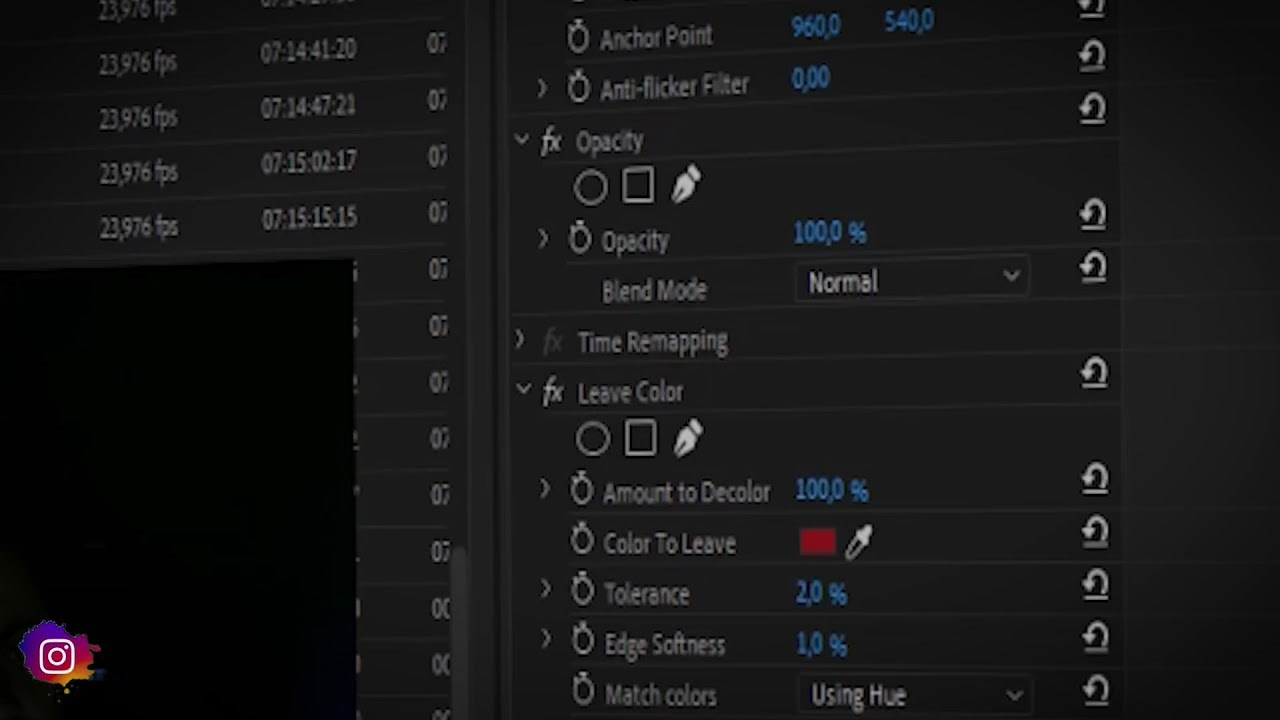This screenshot has width=1280, height=720.
Task: Choose pen mask tool under Opacity
Action: pos(686,185)
